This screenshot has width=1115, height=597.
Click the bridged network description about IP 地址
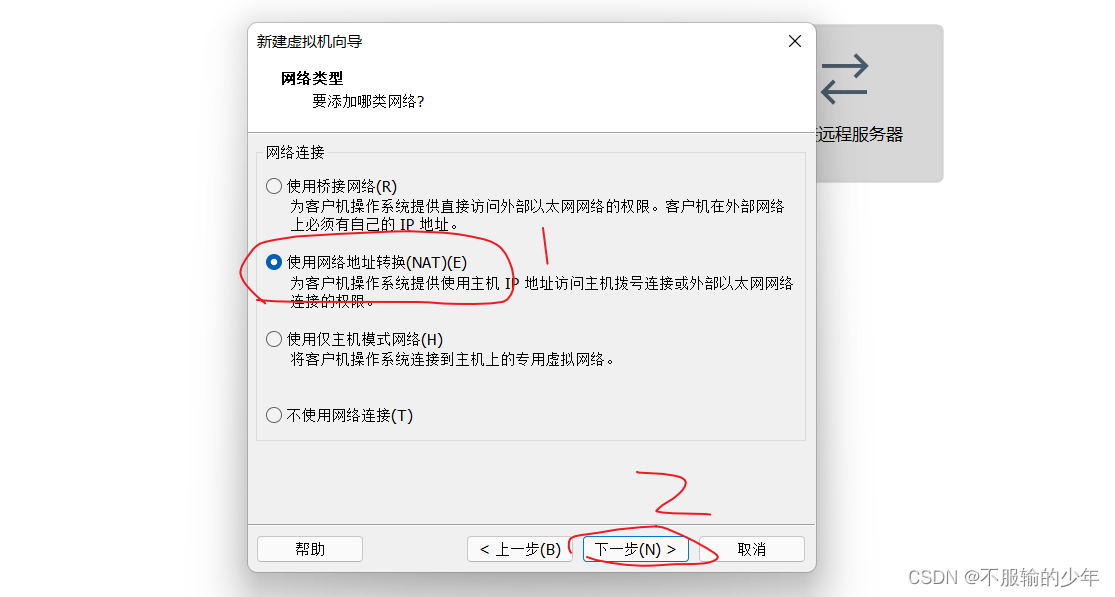pyautogui.click(x=538, y=215)
